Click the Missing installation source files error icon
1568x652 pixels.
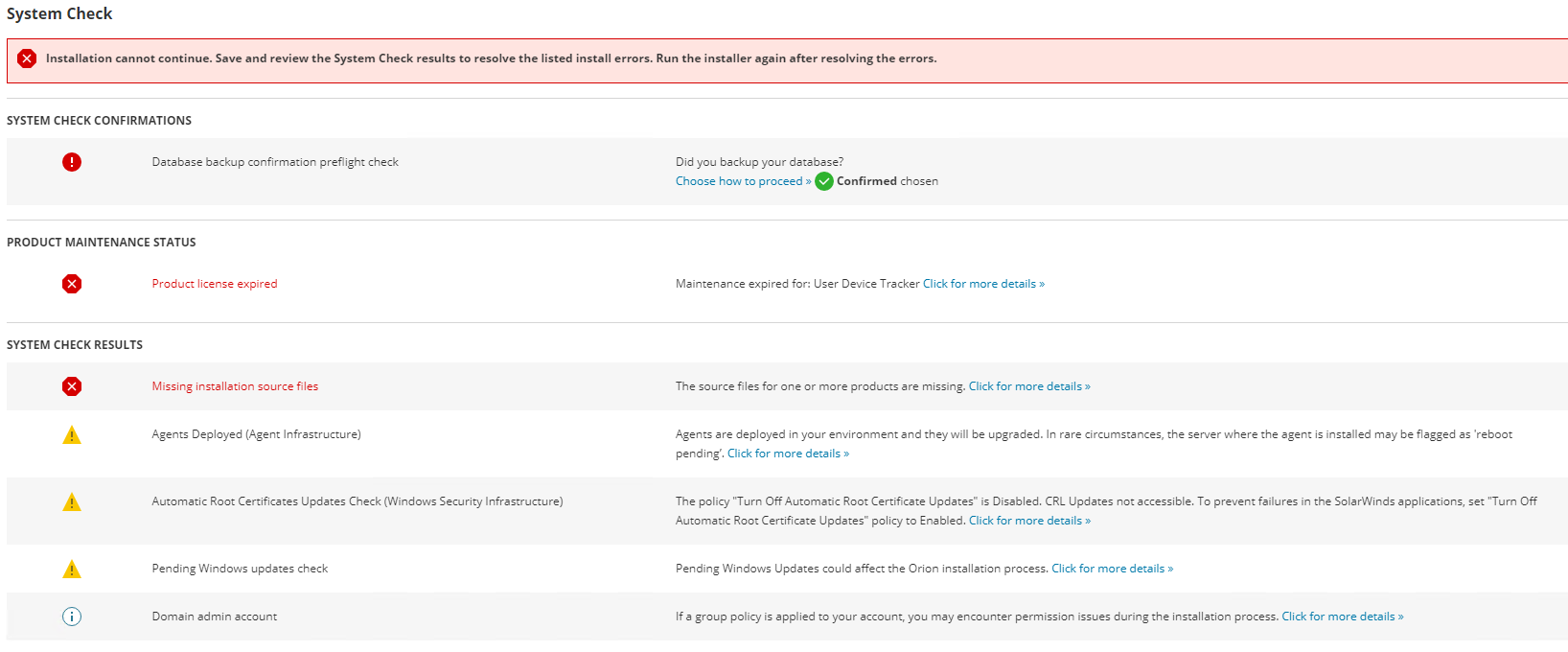[72, 386]
